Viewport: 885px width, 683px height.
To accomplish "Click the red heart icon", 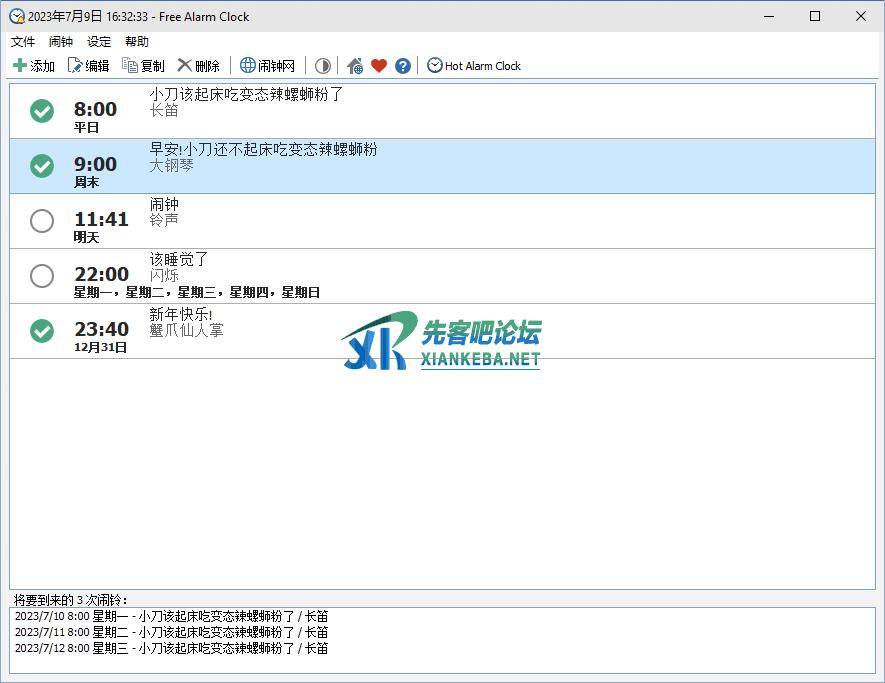I will click(379, 66).
